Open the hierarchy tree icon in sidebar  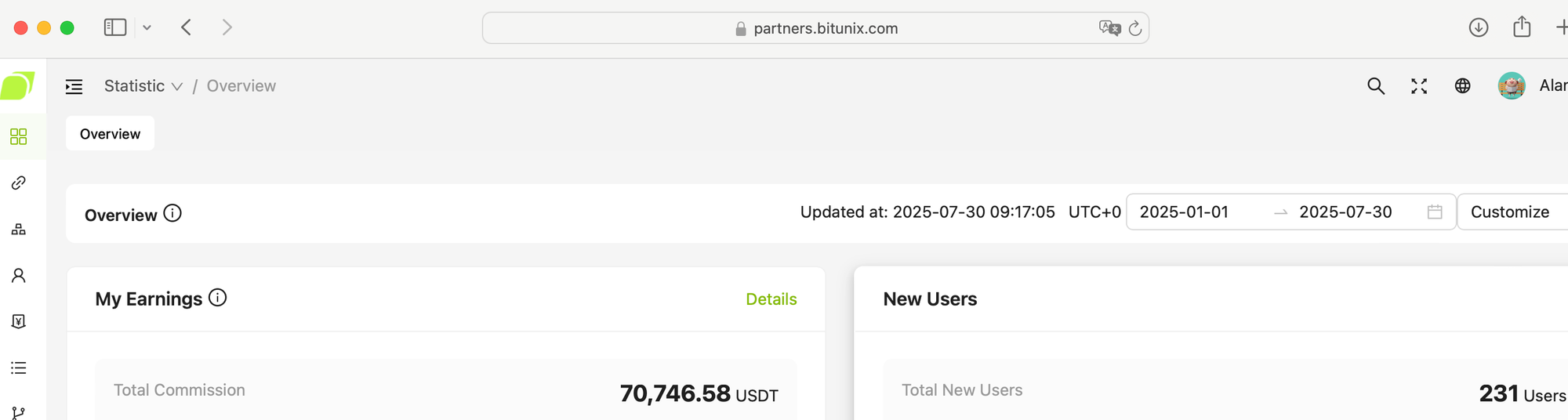(19, 229)
